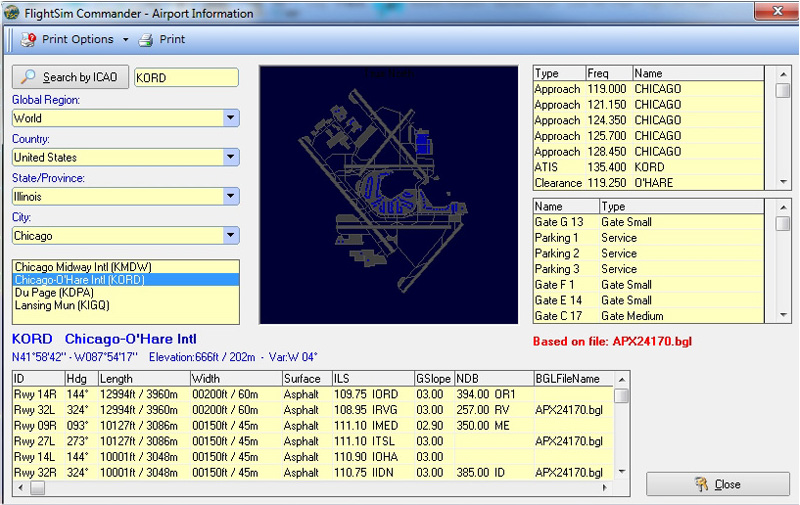Click the Search by ICAO button
This screenshot has width=800, height=505.
[70, 77]
